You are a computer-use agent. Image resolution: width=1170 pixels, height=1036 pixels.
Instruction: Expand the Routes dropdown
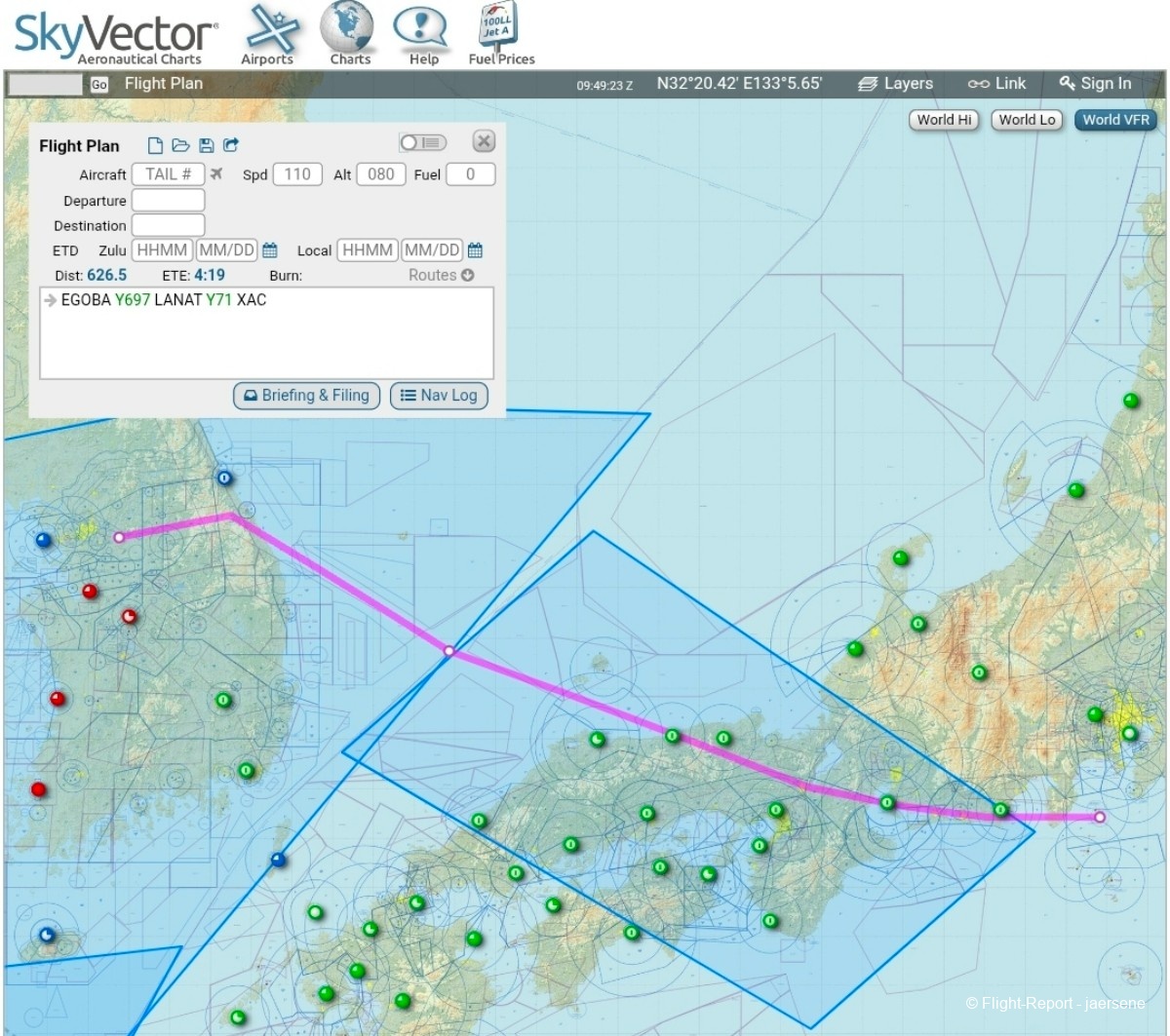[441, 275]
